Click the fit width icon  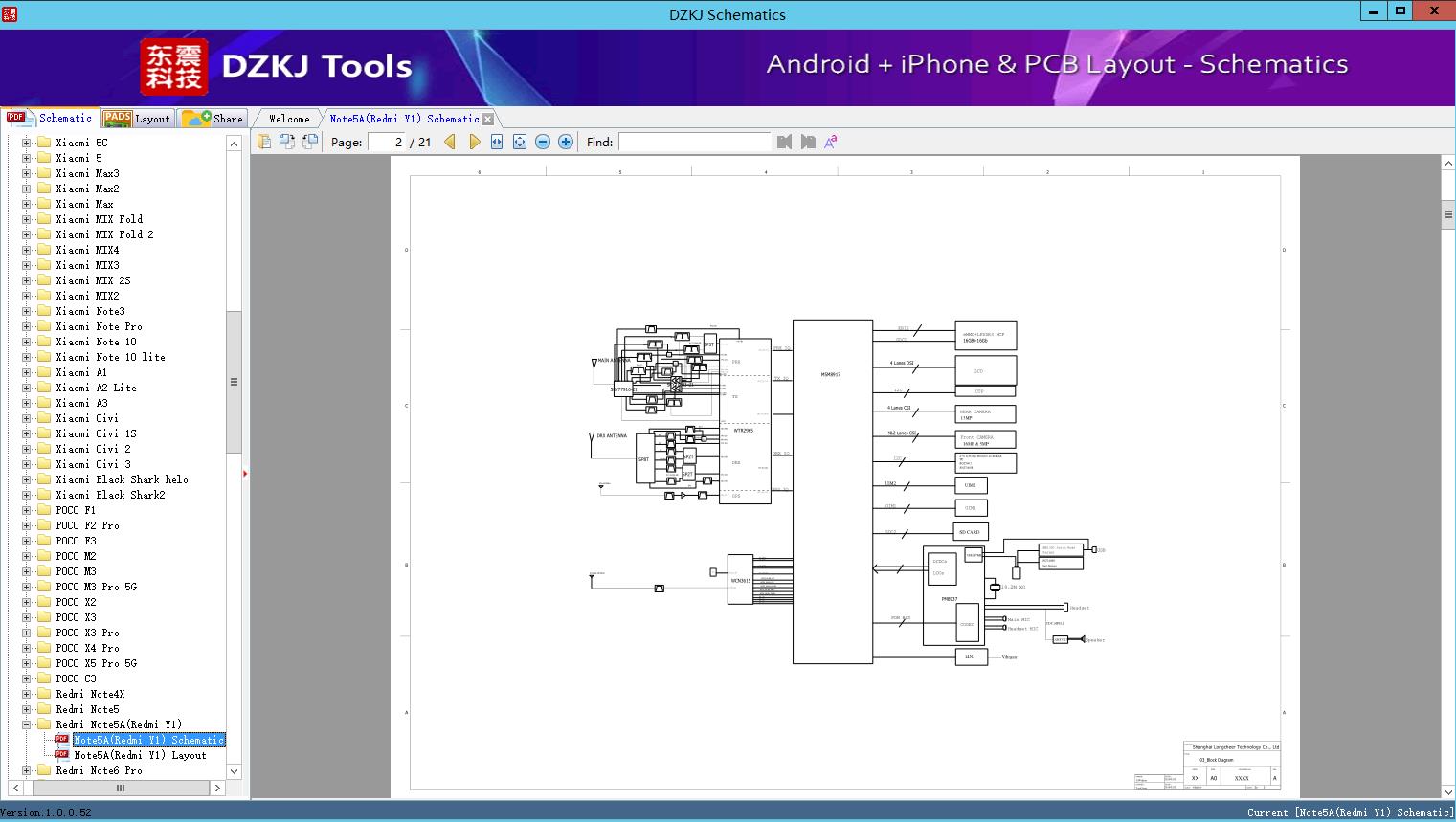click(497, 142)
